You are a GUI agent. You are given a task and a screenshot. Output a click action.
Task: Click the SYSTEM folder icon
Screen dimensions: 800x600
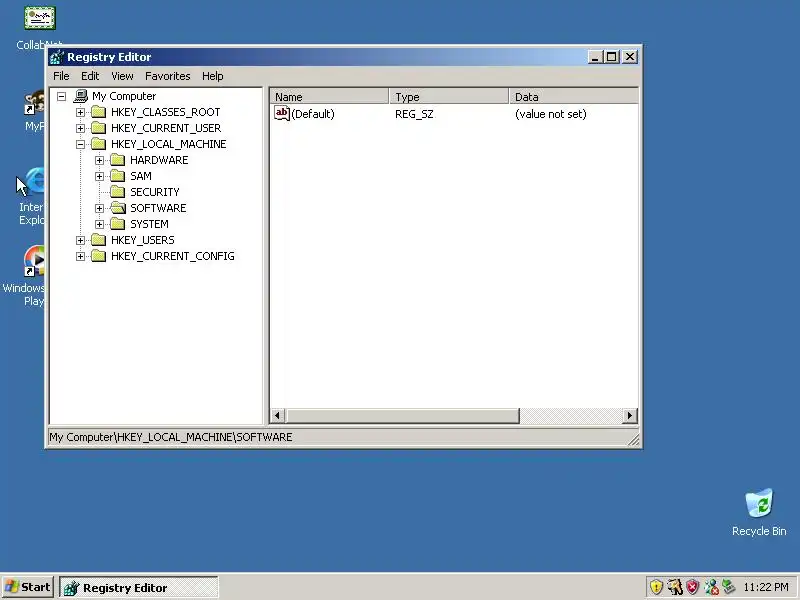118,224
